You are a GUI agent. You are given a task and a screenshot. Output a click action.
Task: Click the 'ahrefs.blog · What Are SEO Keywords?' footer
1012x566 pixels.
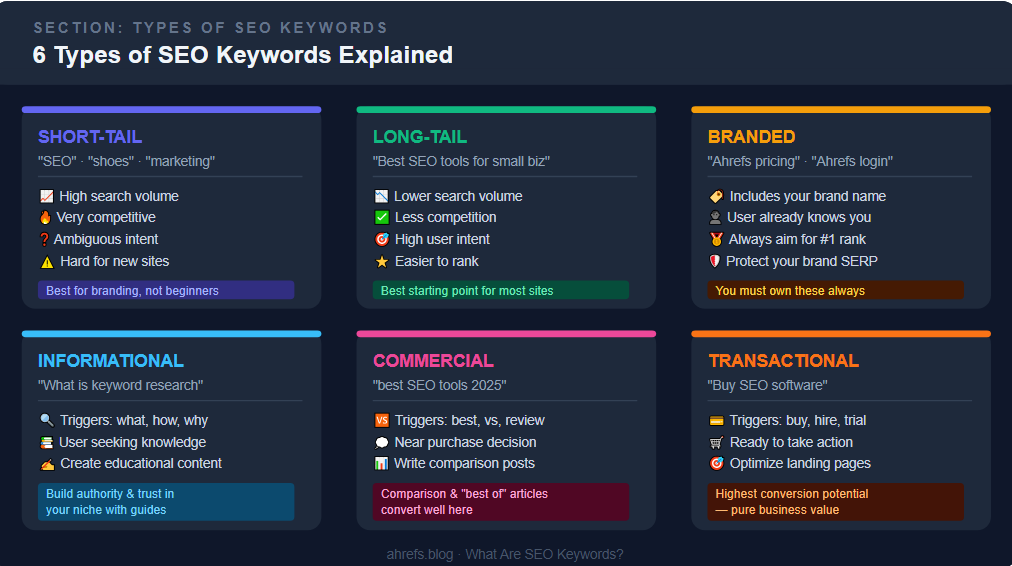[505, 554]
